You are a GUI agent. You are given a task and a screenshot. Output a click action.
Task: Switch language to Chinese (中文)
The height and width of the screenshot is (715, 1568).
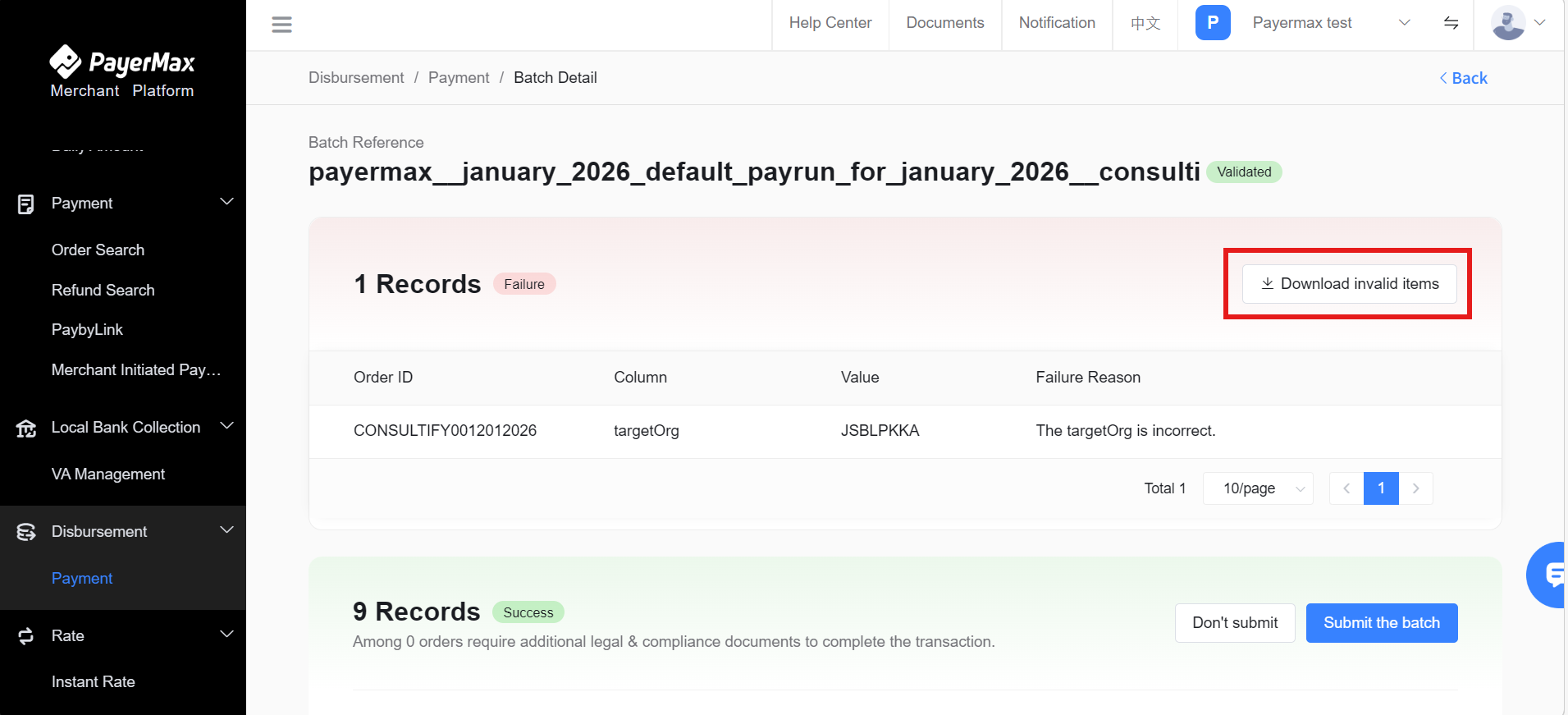point(1145,23)
